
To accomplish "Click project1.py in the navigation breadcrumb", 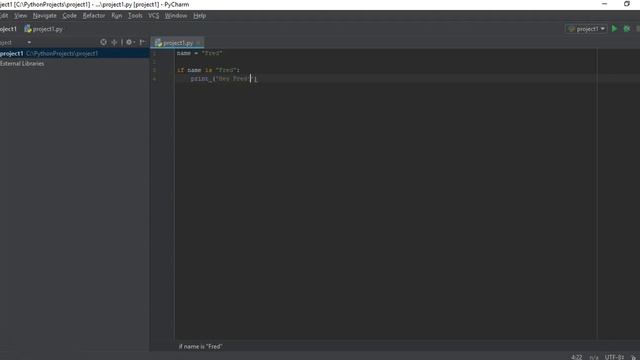I will tap(43, 29).
